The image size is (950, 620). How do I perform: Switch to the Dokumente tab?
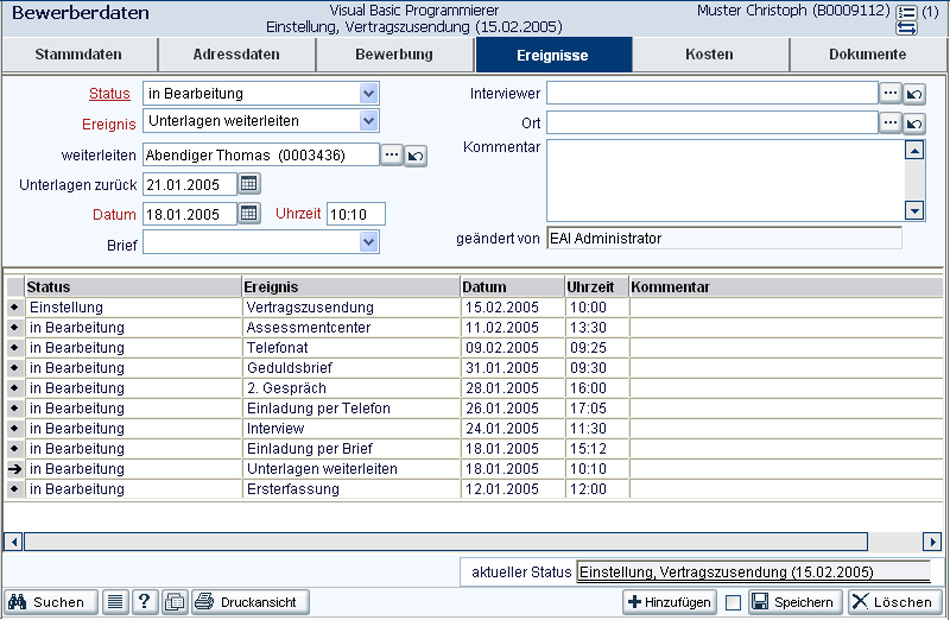coord(868,55)
